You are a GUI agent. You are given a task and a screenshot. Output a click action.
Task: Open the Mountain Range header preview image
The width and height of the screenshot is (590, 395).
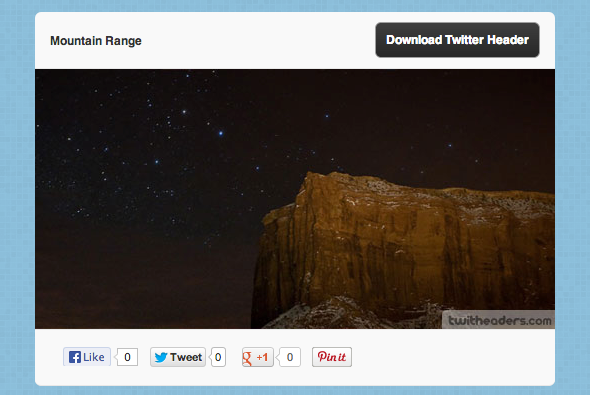click(295, 199)
